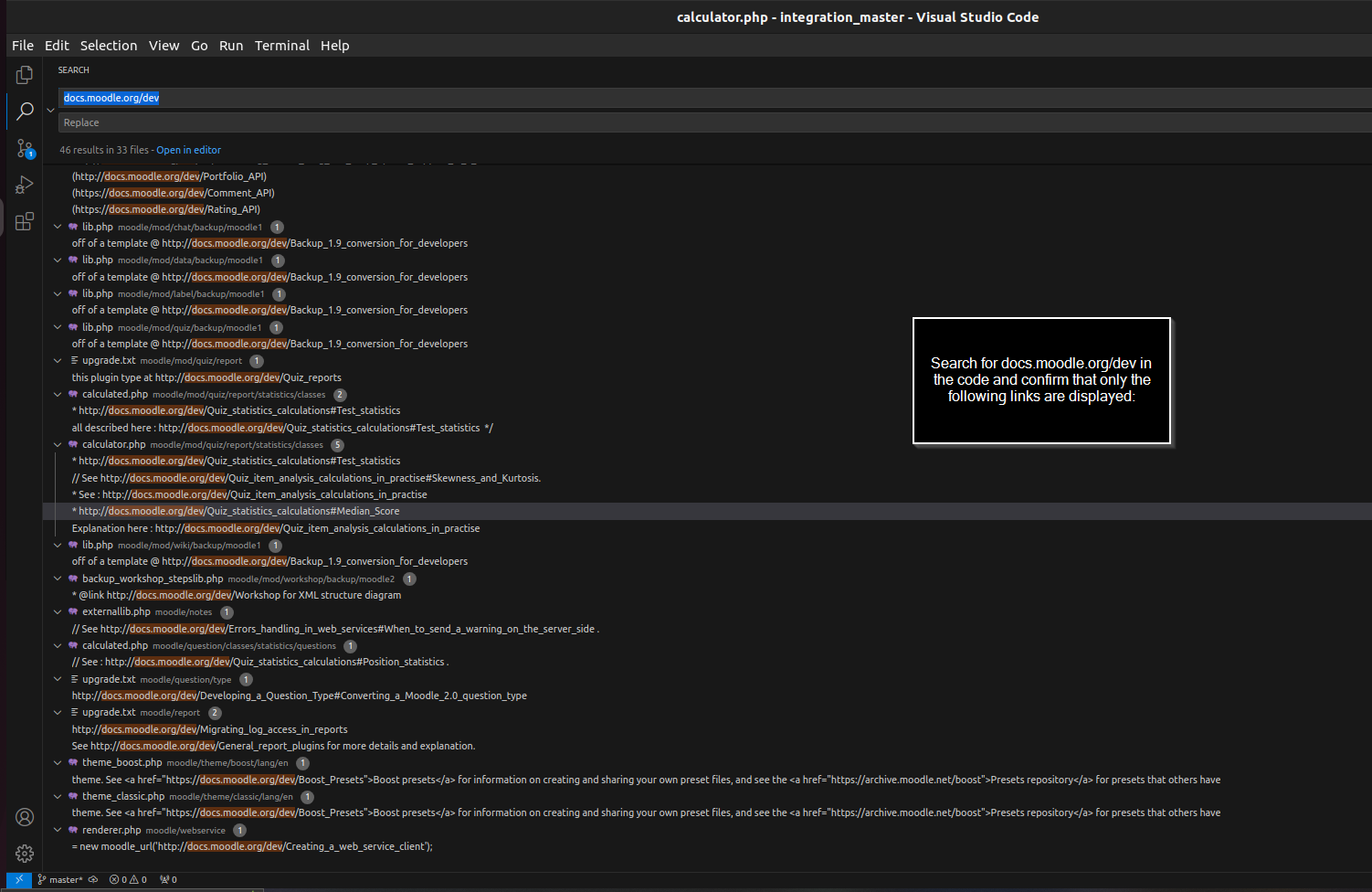The width and height of the screenshot is (1372, 892).
Task: Open the Extensions view icon
Action: pos(25,221)
